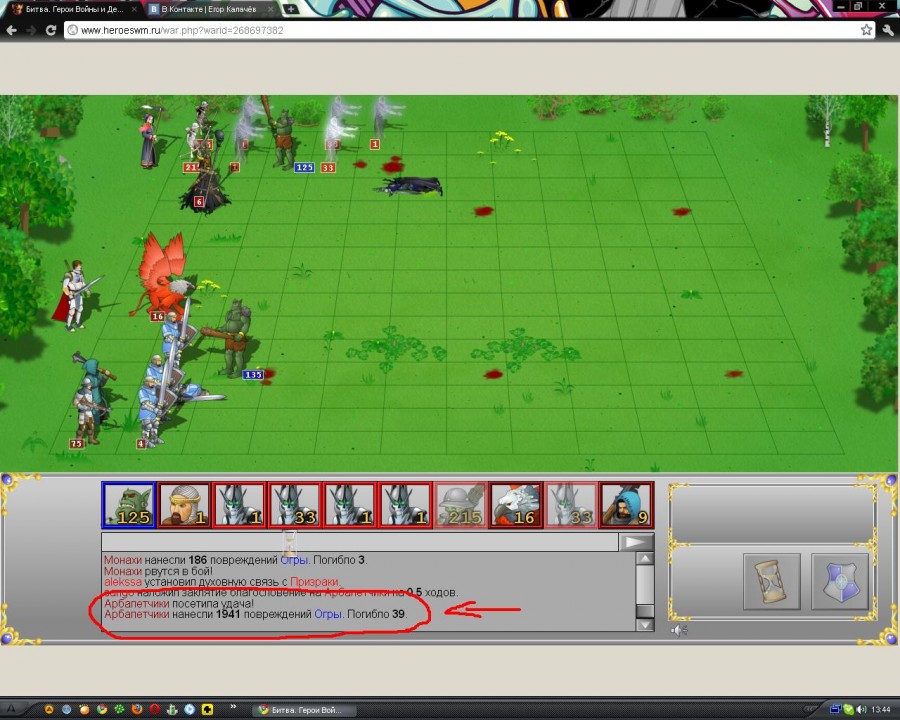Click 'Огры' in the 186 damage log line

click(294, 559)
